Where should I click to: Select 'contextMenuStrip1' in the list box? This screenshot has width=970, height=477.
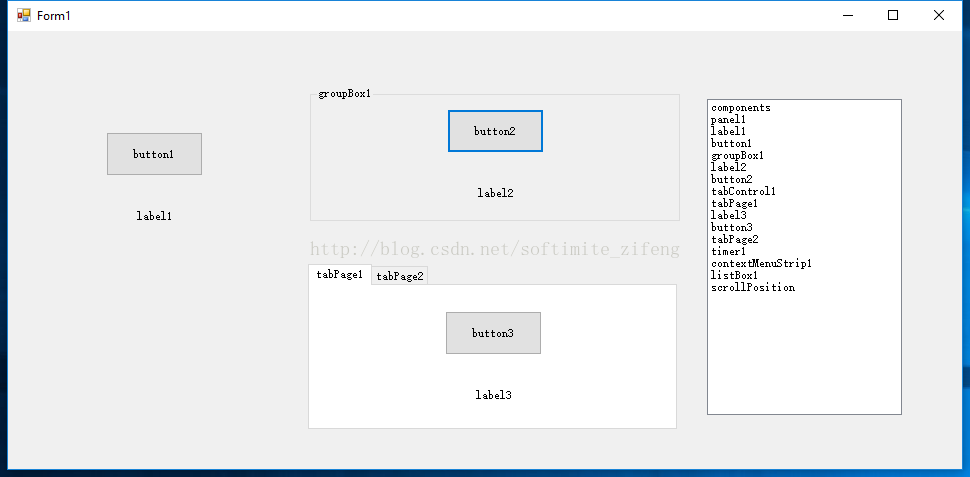click(804, 264)
